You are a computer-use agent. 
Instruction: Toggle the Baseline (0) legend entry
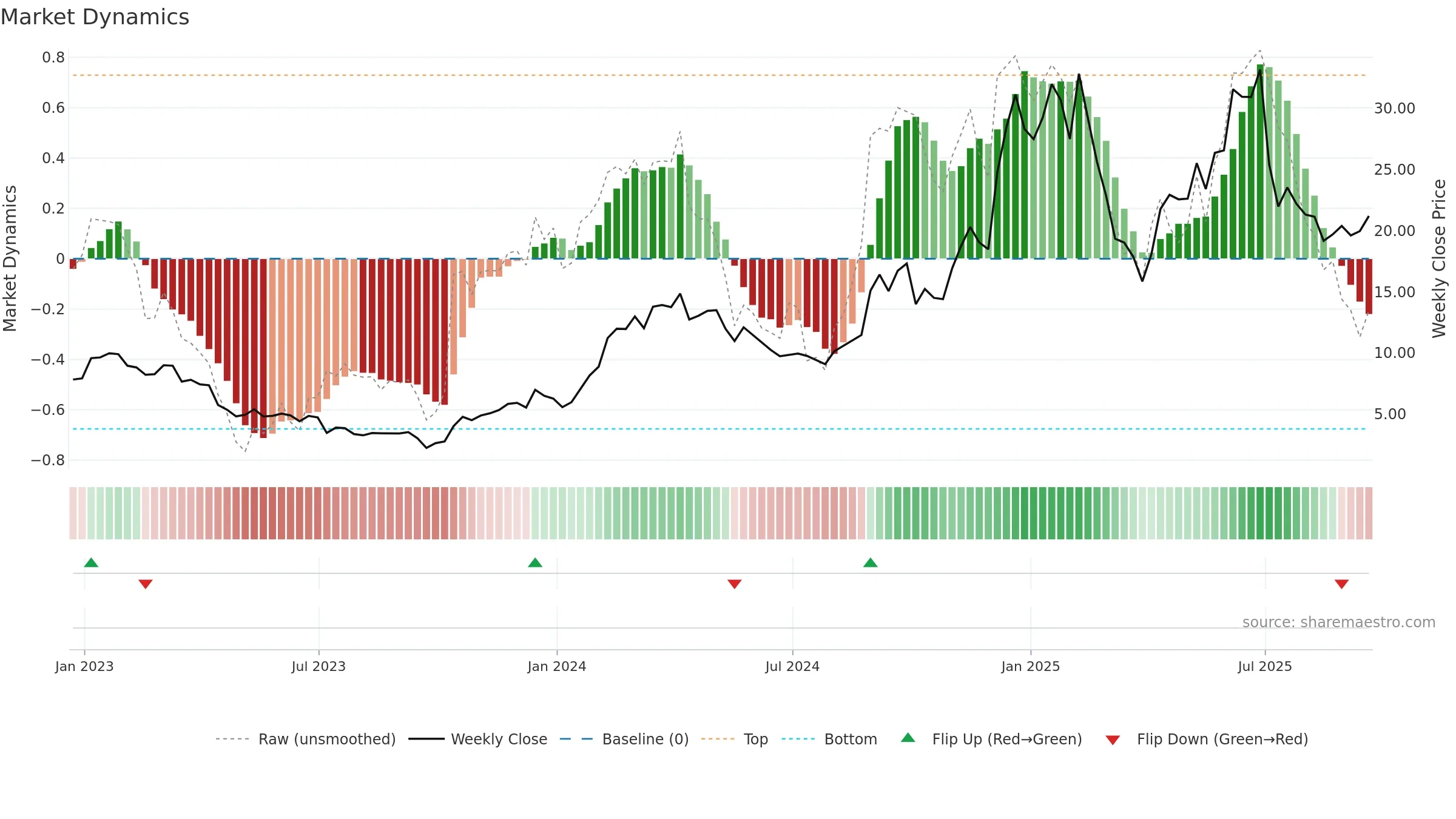tap(624, 739)
